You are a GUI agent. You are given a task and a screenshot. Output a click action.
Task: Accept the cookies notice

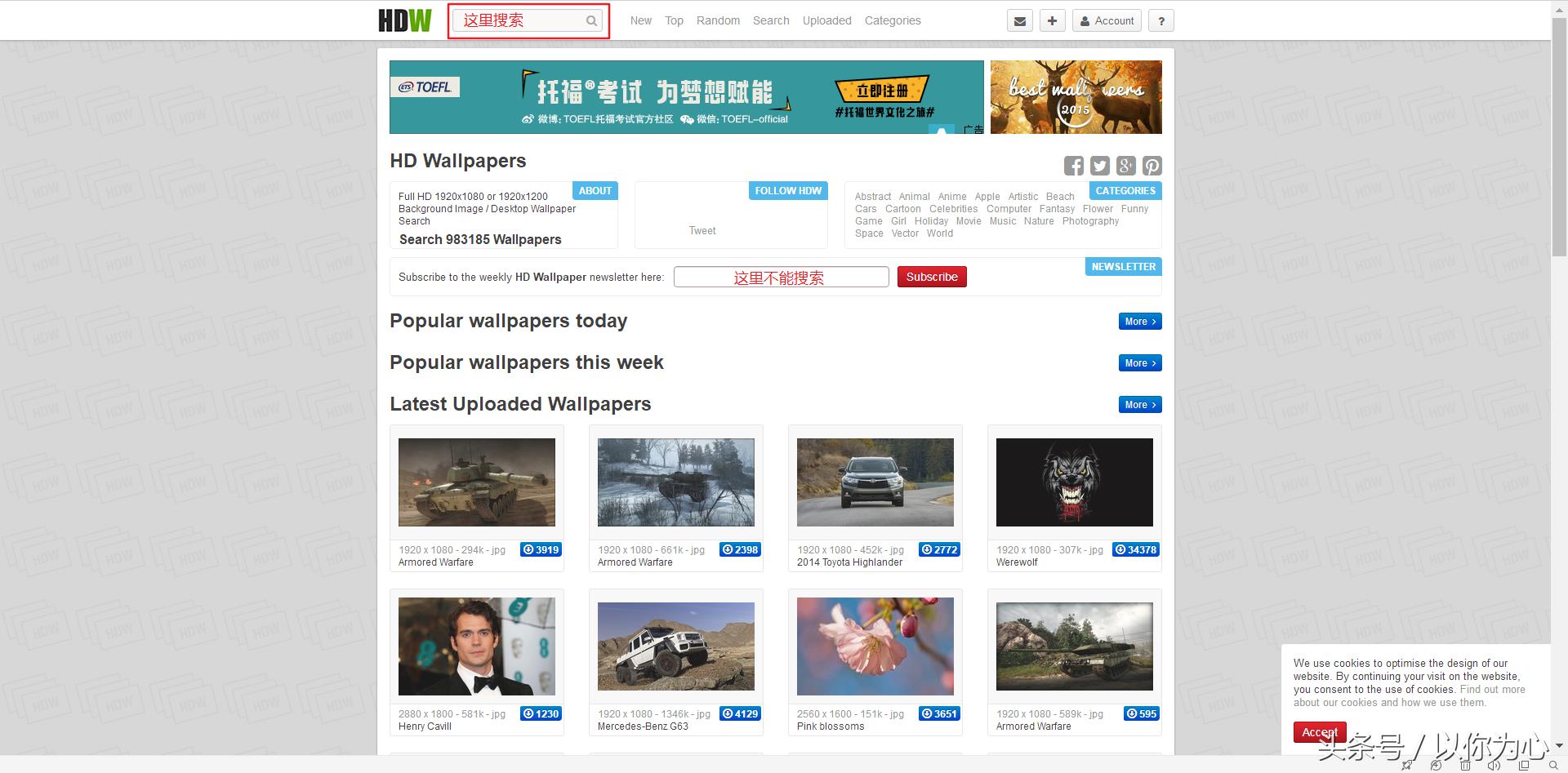(x=1319, y=732)
